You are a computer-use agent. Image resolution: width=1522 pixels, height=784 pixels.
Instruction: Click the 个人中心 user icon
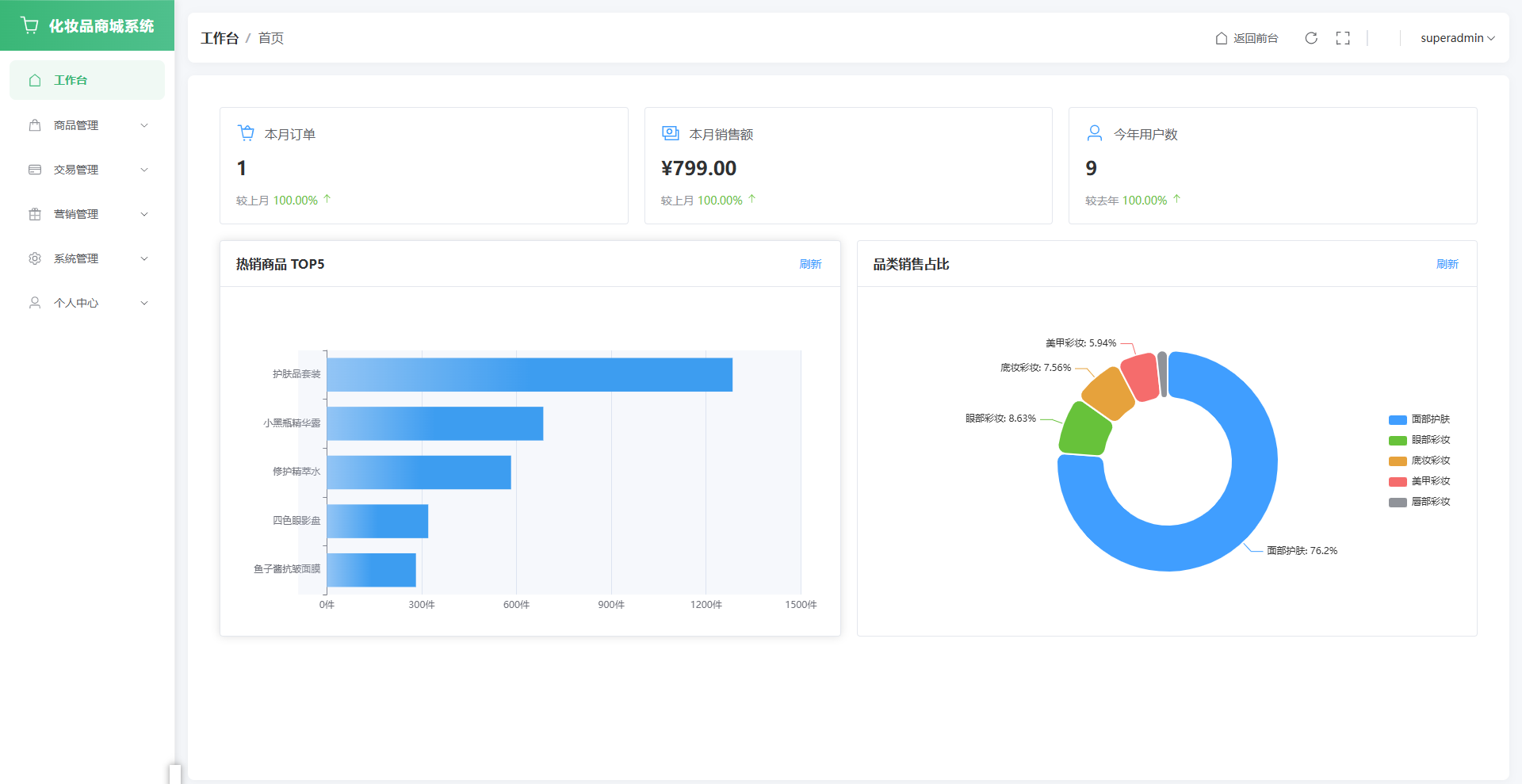(35, 303)
